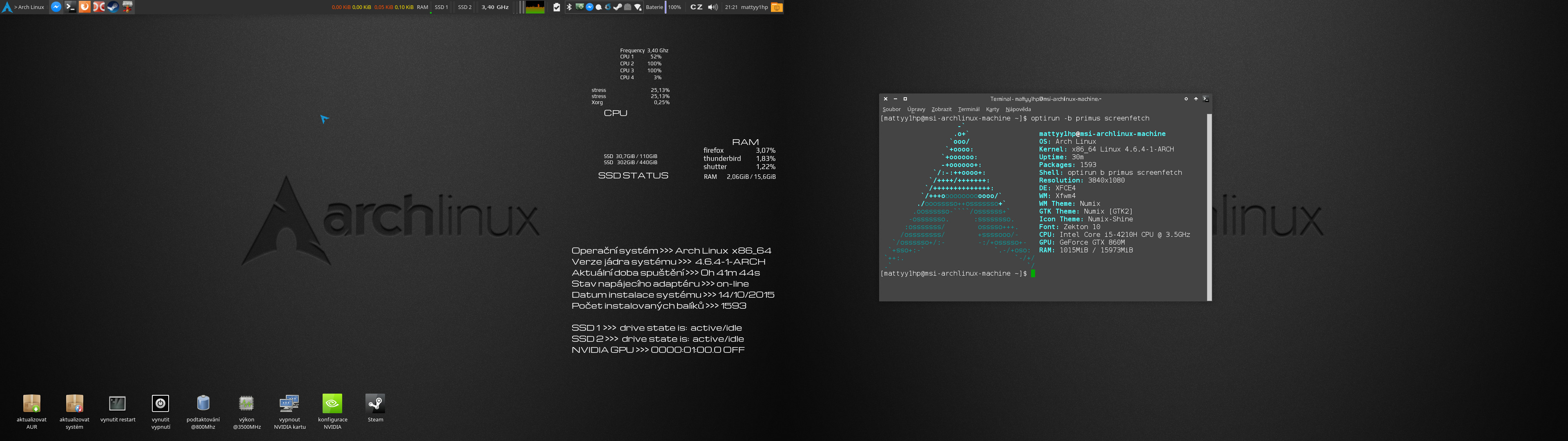Open the Steam system tray icon

618,7
